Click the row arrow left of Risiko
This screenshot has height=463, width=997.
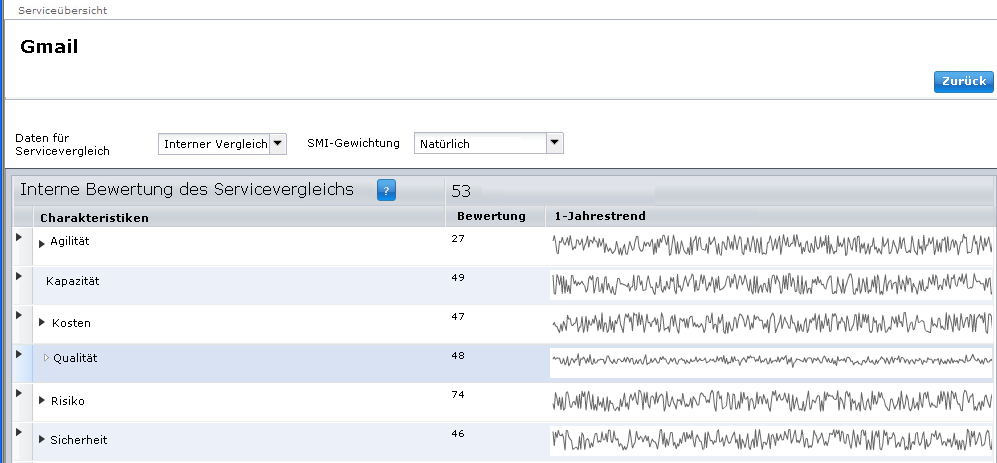19,394
